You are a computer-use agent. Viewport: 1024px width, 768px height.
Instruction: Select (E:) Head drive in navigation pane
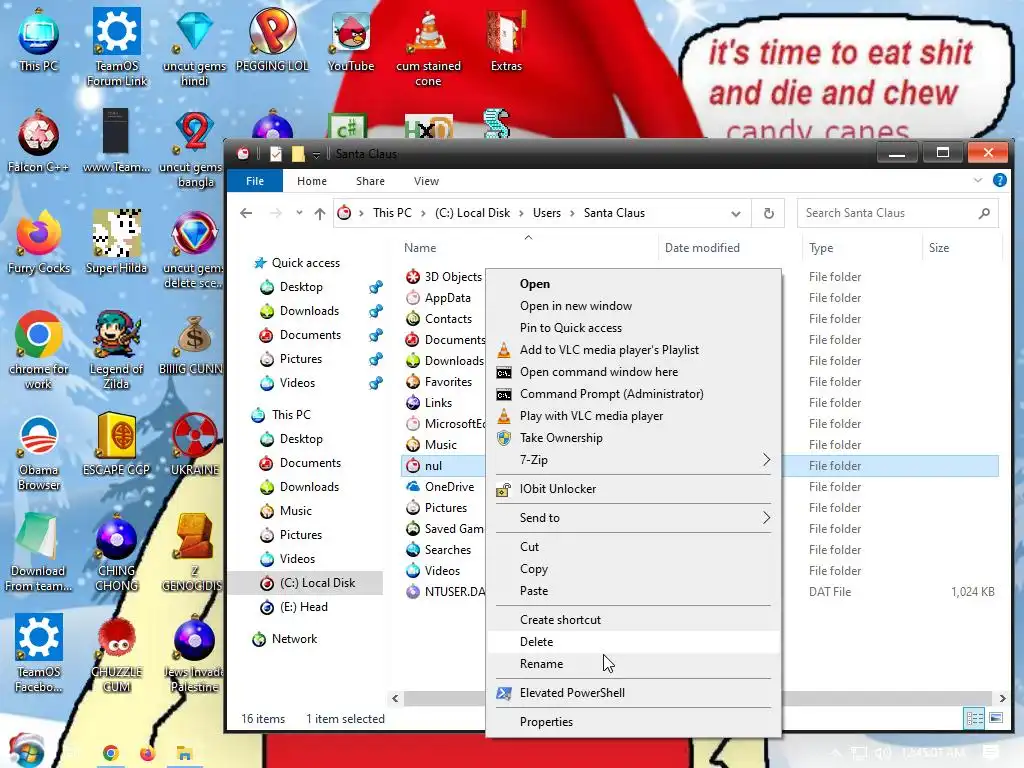(x=304, y=607)
